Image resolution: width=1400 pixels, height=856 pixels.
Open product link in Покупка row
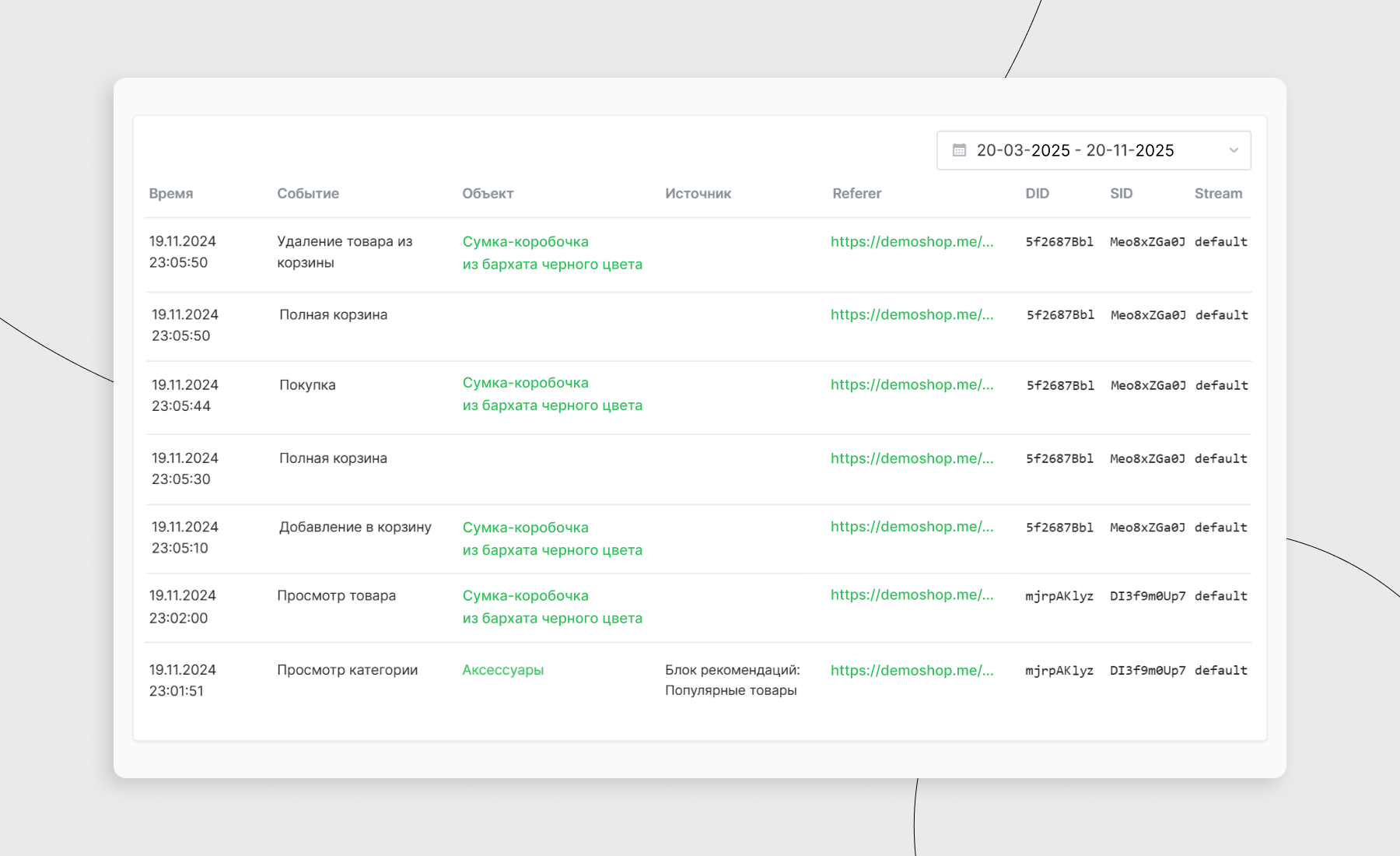click(x=551, y=394)
